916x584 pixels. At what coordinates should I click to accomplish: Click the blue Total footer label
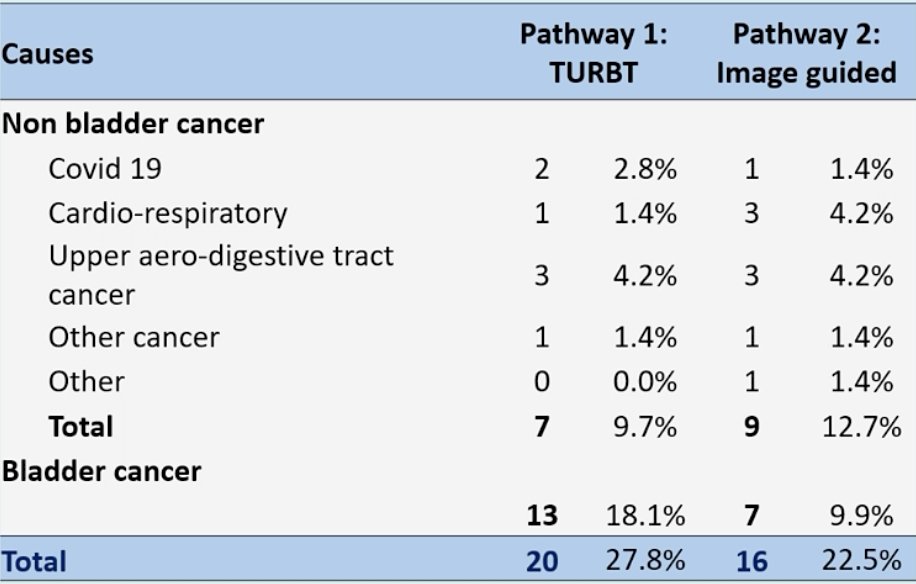coord(34,562)
